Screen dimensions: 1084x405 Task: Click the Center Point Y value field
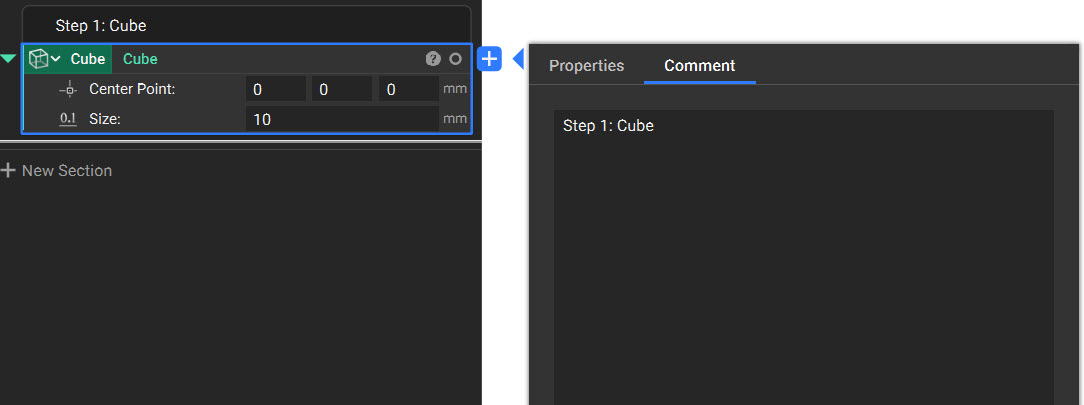(x=342, y=90)
